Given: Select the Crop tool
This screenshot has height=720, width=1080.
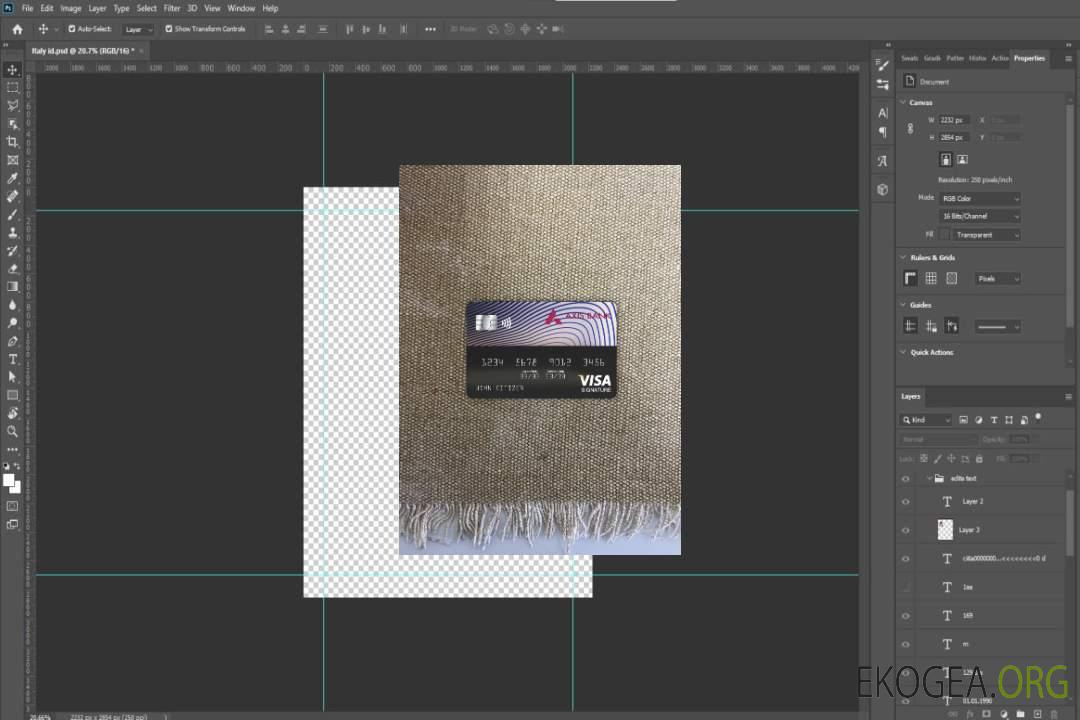Looking at the screenshot, I should tap(13, 142).
